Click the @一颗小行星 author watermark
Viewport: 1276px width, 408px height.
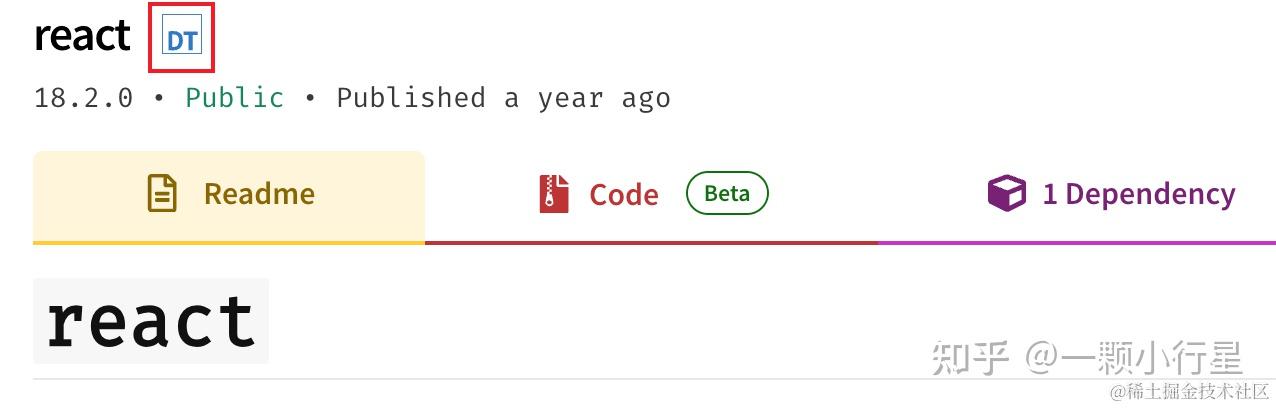(x=1135, y=357)
